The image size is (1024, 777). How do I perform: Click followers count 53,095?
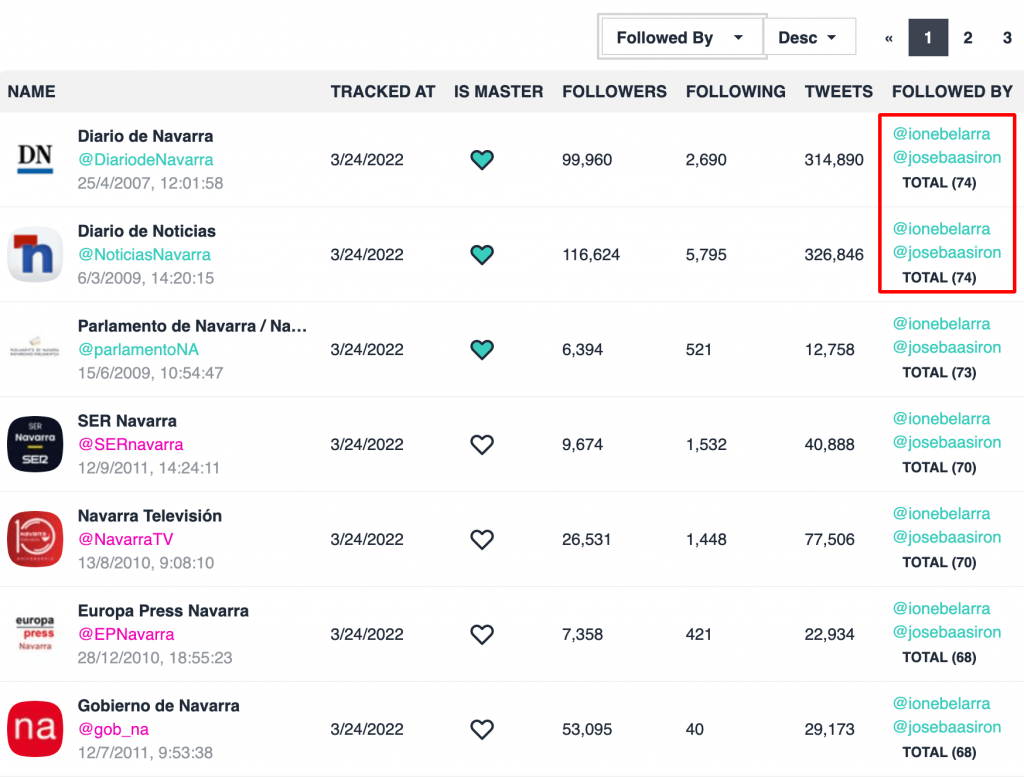coord(587,729)
